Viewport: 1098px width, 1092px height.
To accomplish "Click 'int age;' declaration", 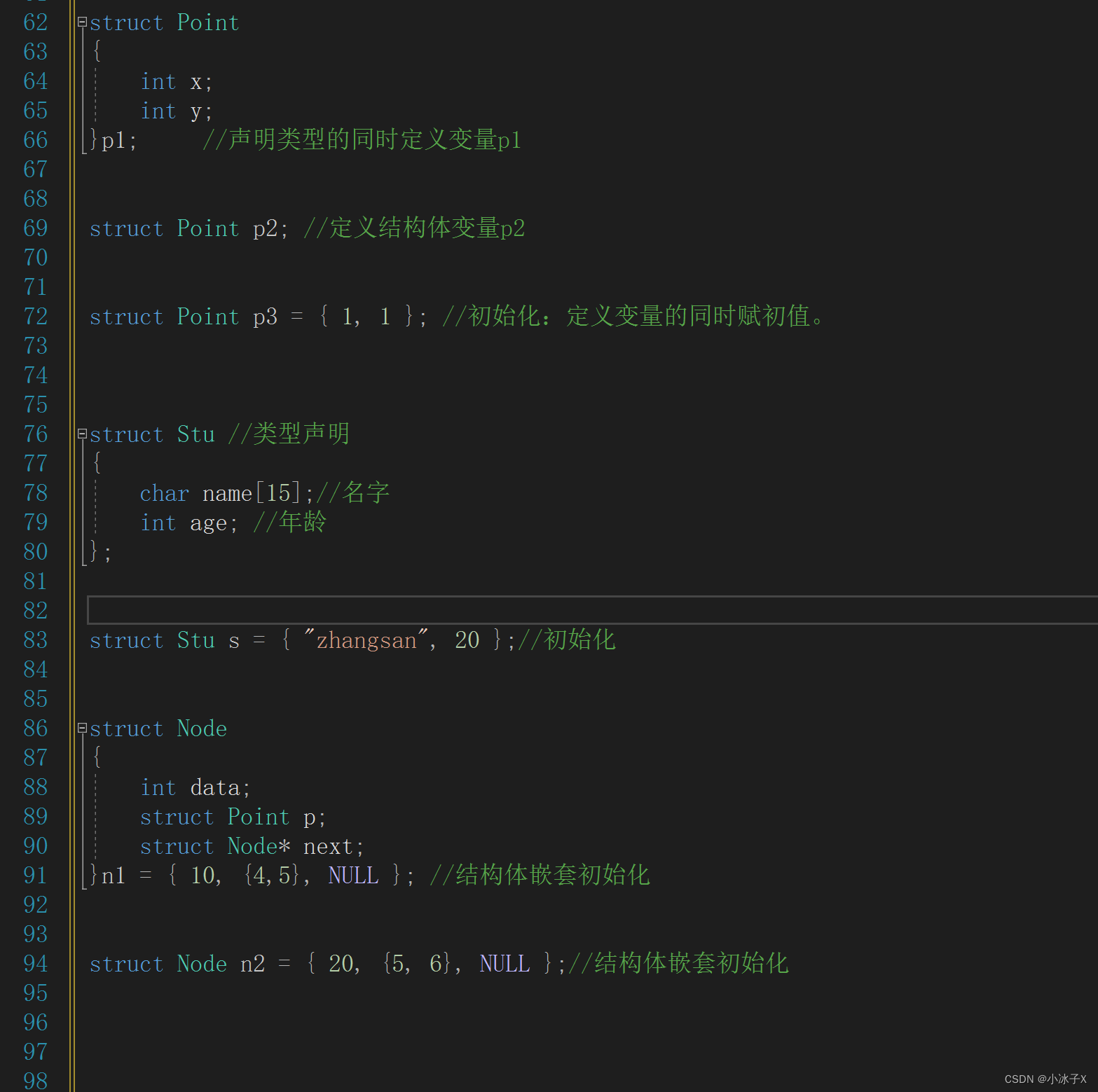I will point(189,523).
